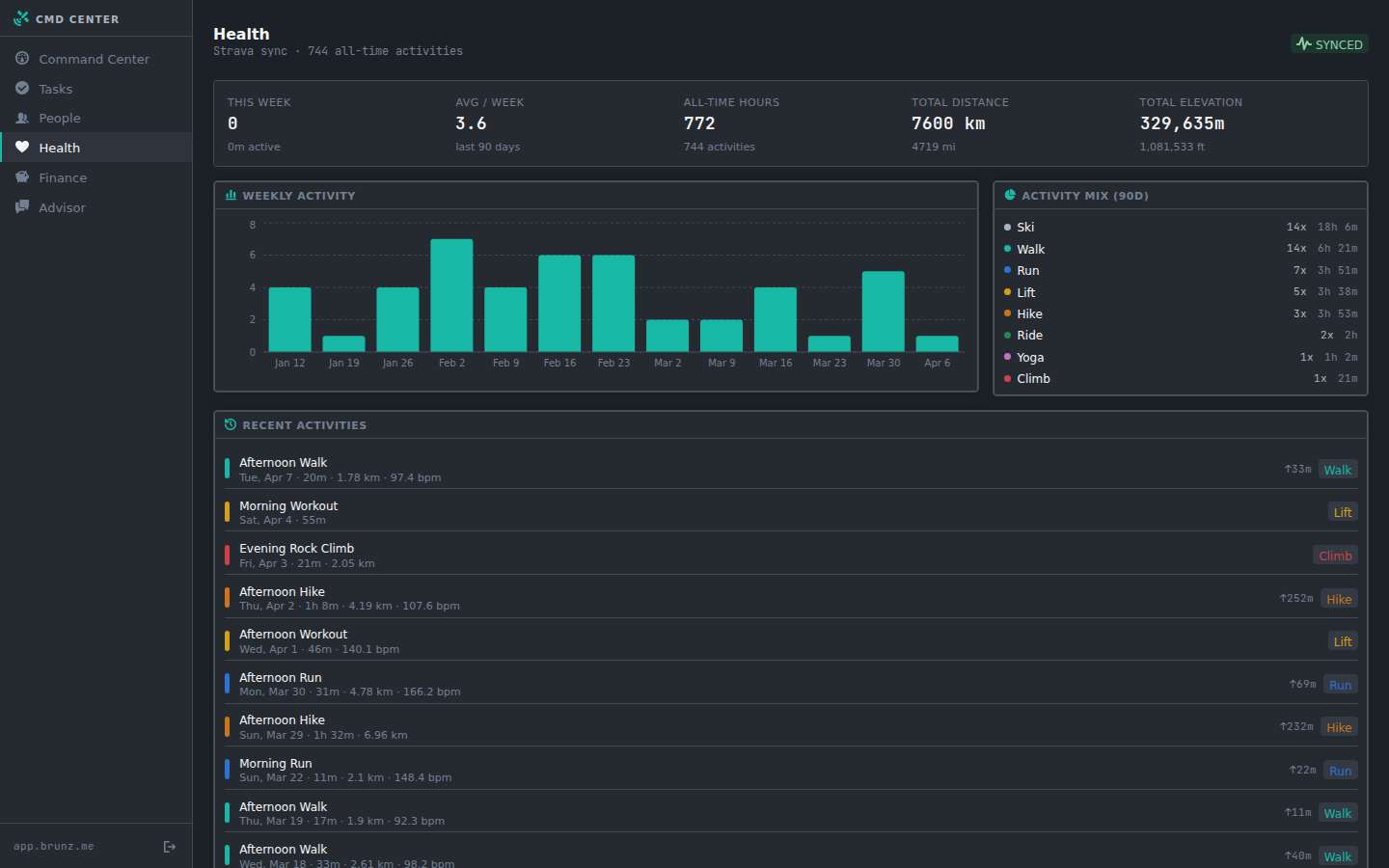Click the Run blue color dot
Viewport: 1389px width, 868px height.
tap(1007, 270)
